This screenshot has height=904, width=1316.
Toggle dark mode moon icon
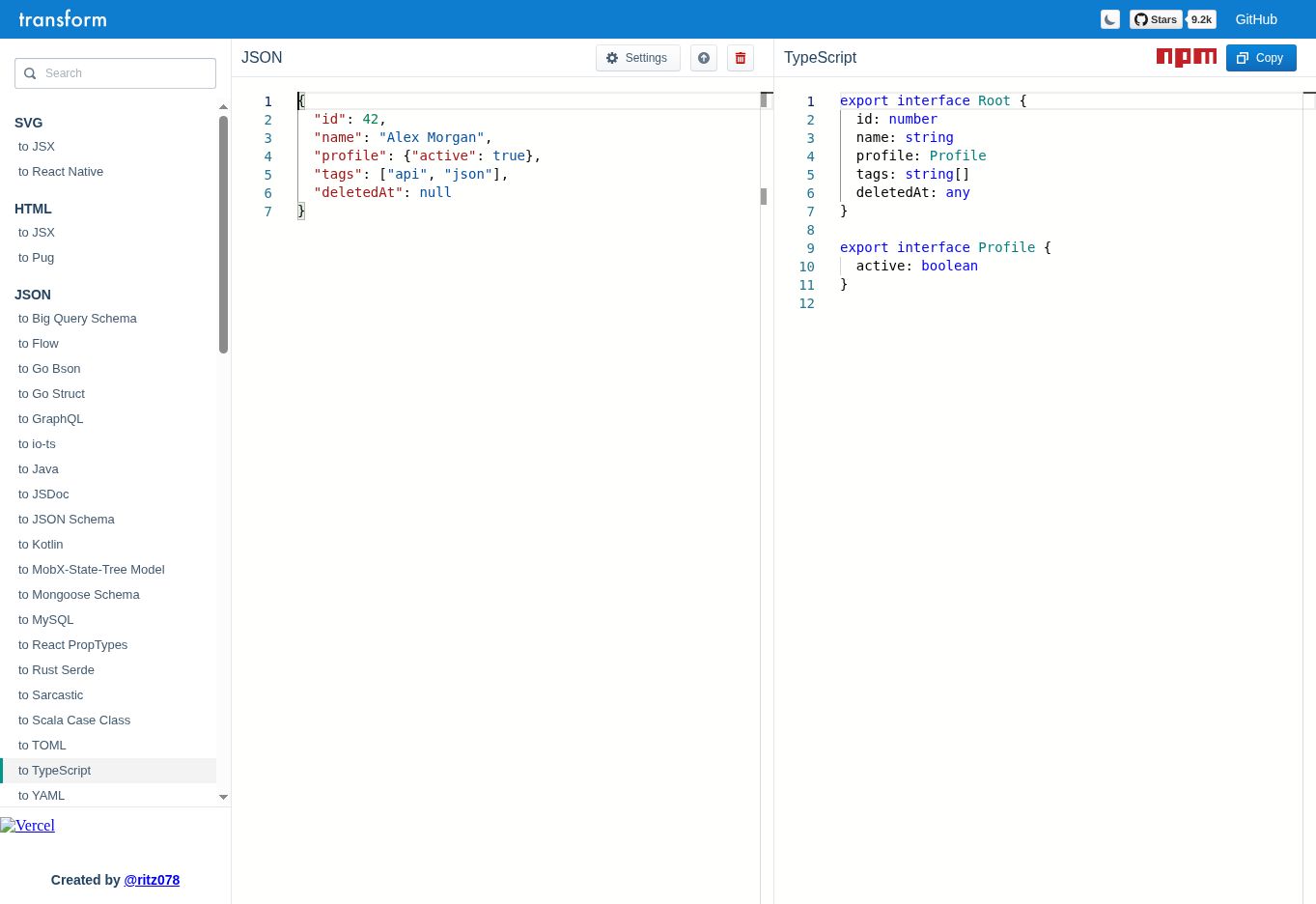pos(1110,19)
